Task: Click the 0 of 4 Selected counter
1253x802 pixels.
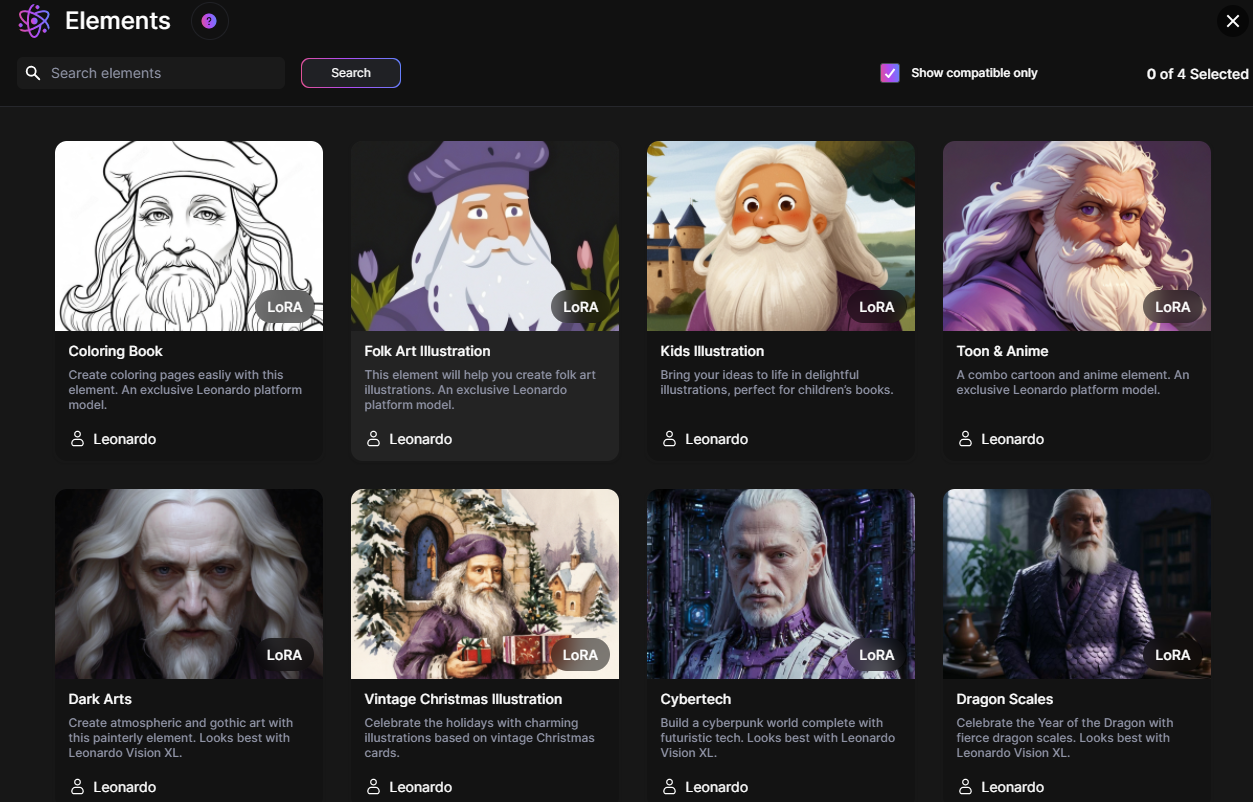Action: (x=1197, y=74)
